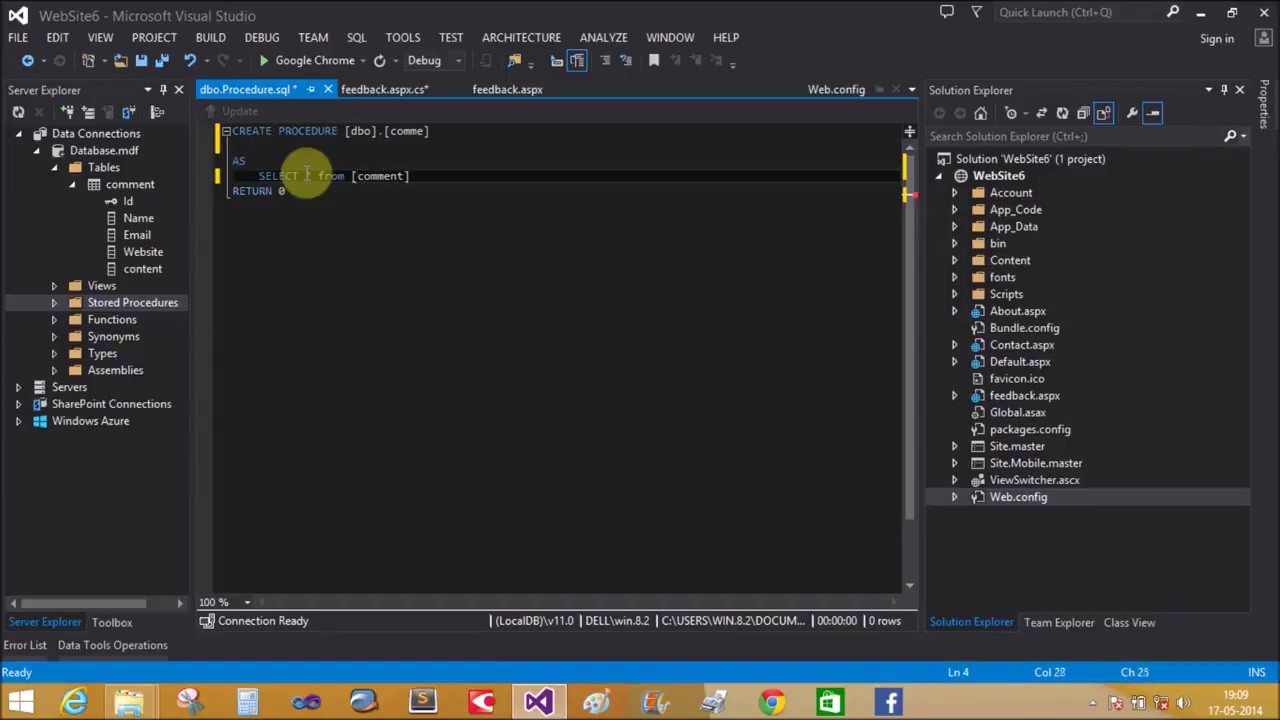The height and width of the screenshot is (720, 1280).
Task: Toggle auto-hide pin on Server Explorer
Action: tap(163, 90)
